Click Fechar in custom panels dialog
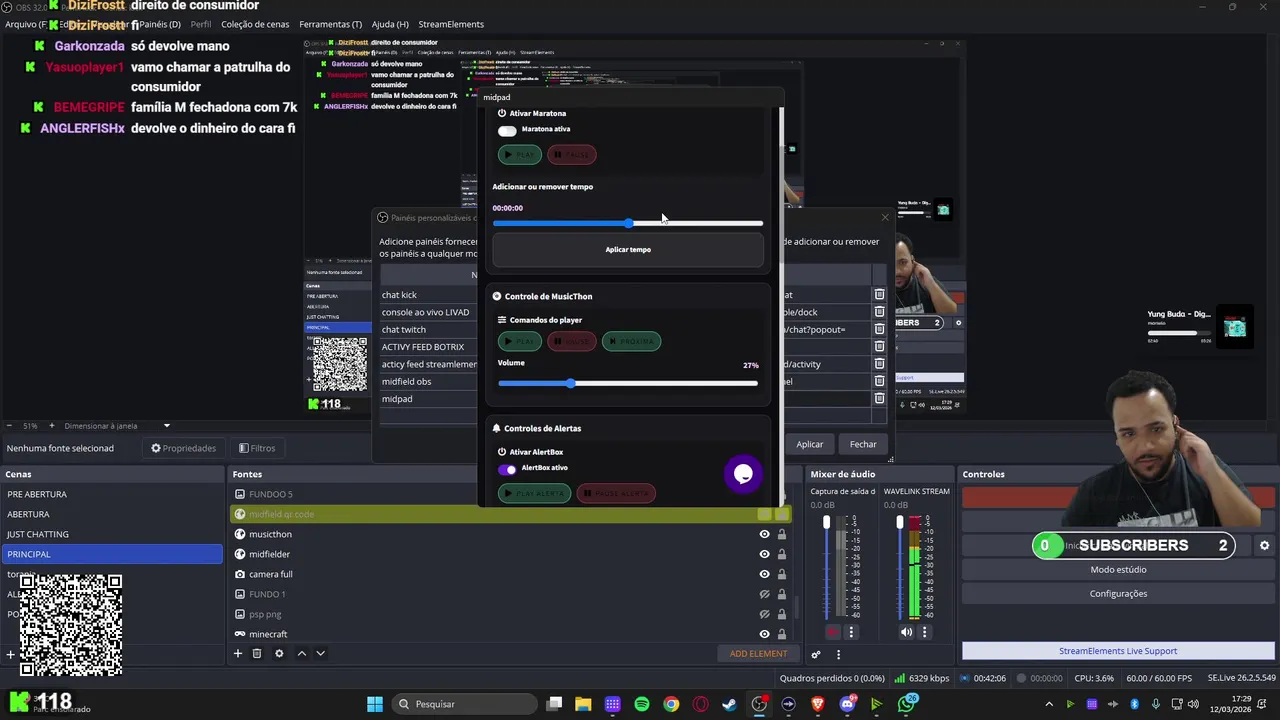 pyautogui.click(x=863, y=444)
